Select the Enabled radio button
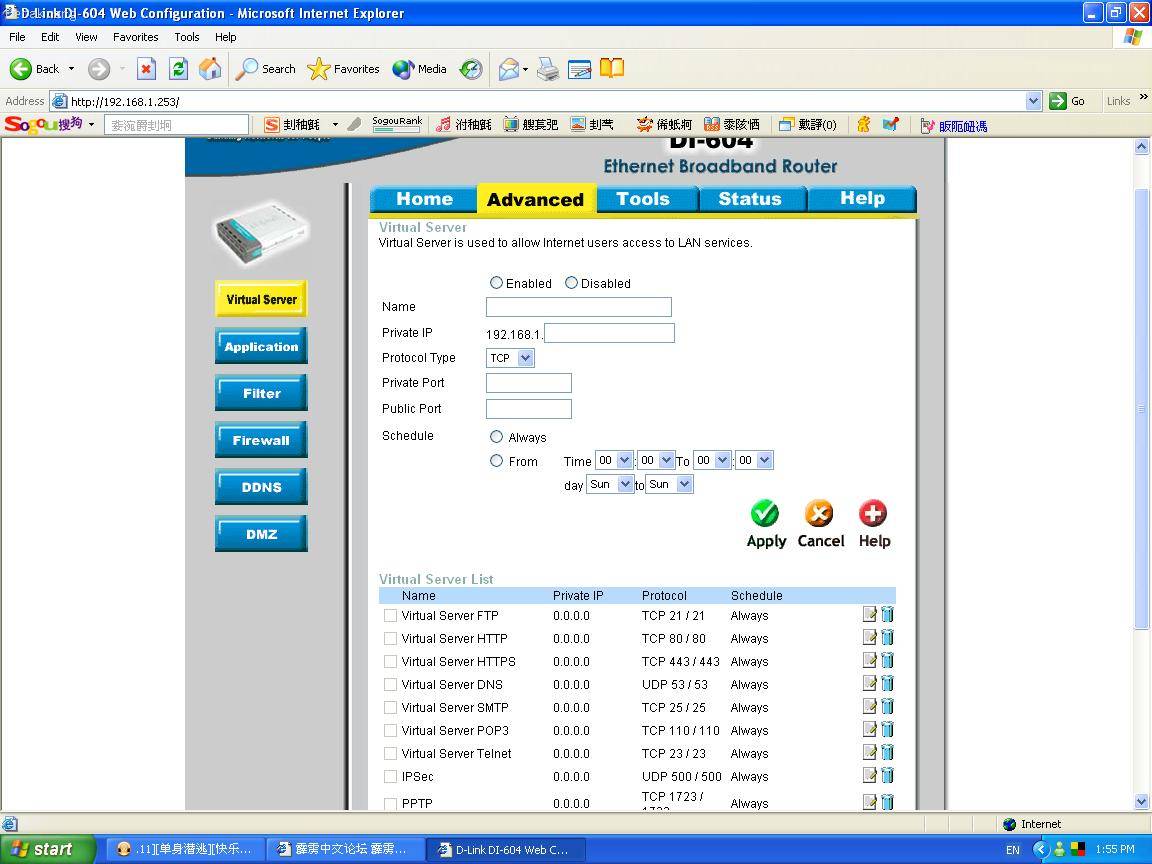1152x864 pixels. [x=497, y=283]
